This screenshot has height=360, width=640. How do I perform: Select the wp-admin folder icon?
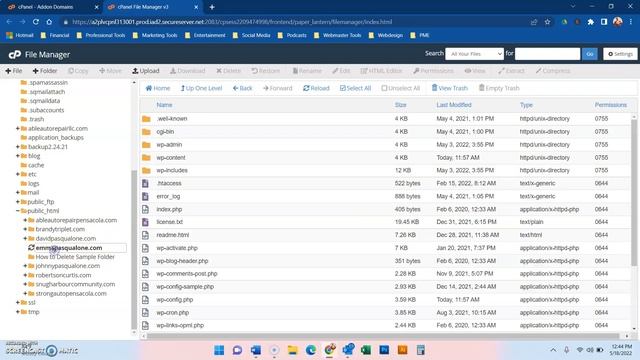[x=146, y=145]
